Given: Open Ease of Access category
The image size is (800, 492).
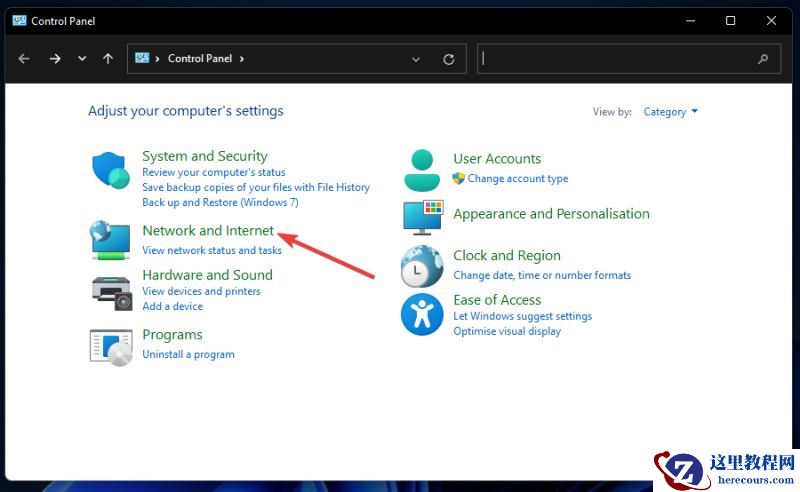Looking at the screenshot, I should [497, 300].
